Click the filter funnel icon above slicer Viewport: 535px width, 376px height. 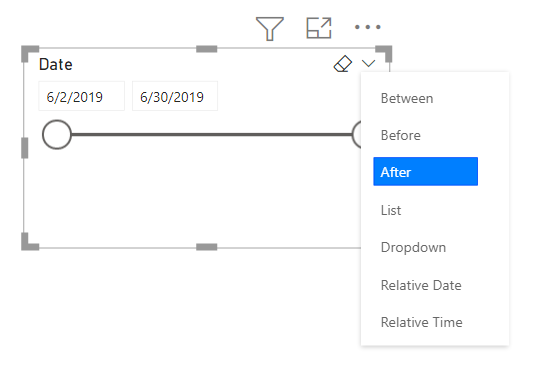pyautogui.click(x=270, y=29)
